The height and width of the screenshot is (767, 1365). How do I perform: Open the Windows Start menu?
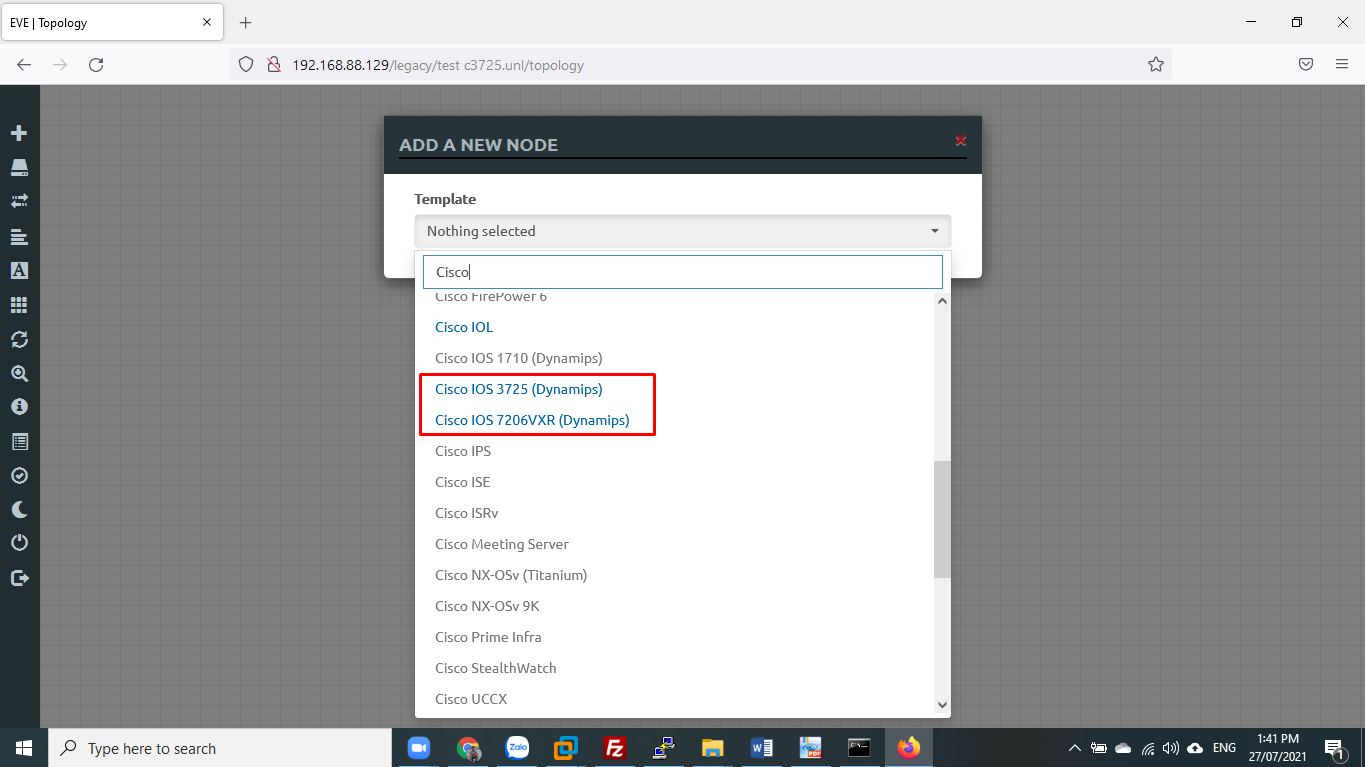24,748
